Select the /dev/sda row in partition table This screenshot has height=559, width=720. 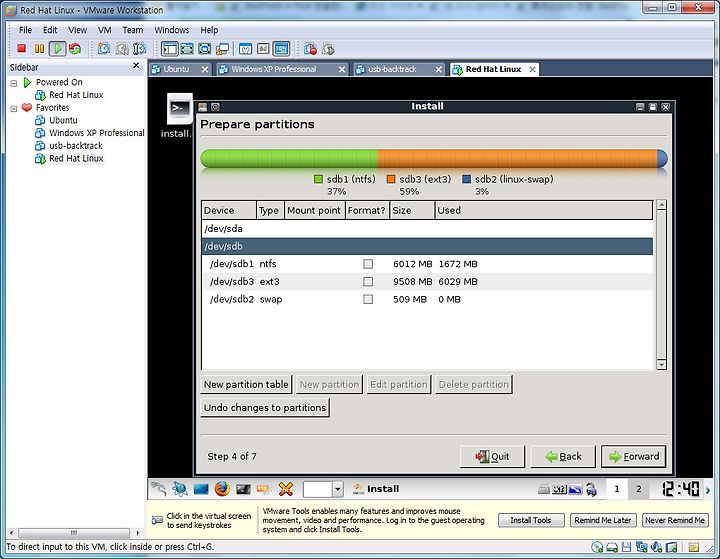pyautogui.click(x=427, y=229)
